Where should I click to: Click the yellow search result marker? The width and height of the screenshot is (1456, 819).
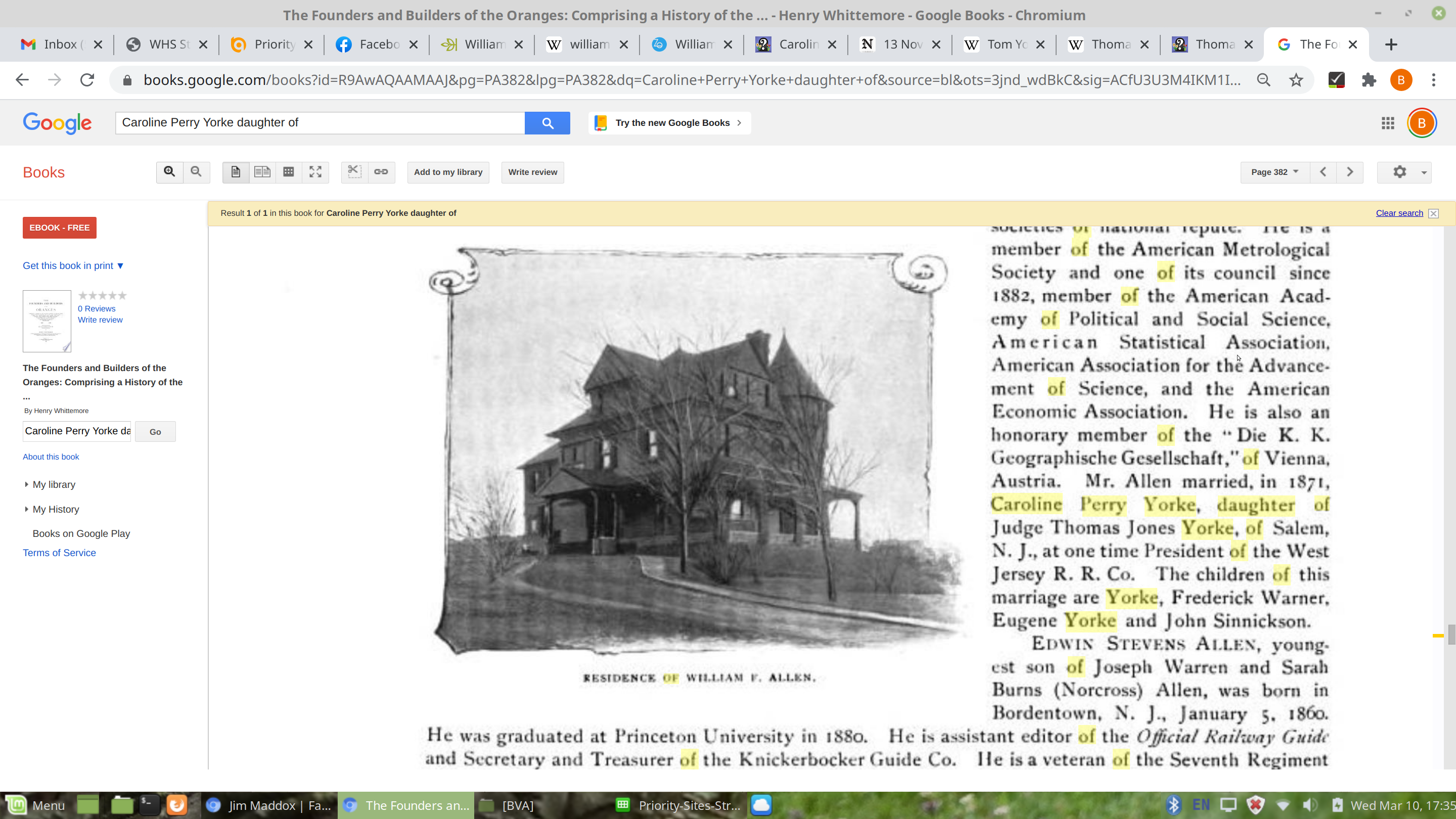point(1438,636)
